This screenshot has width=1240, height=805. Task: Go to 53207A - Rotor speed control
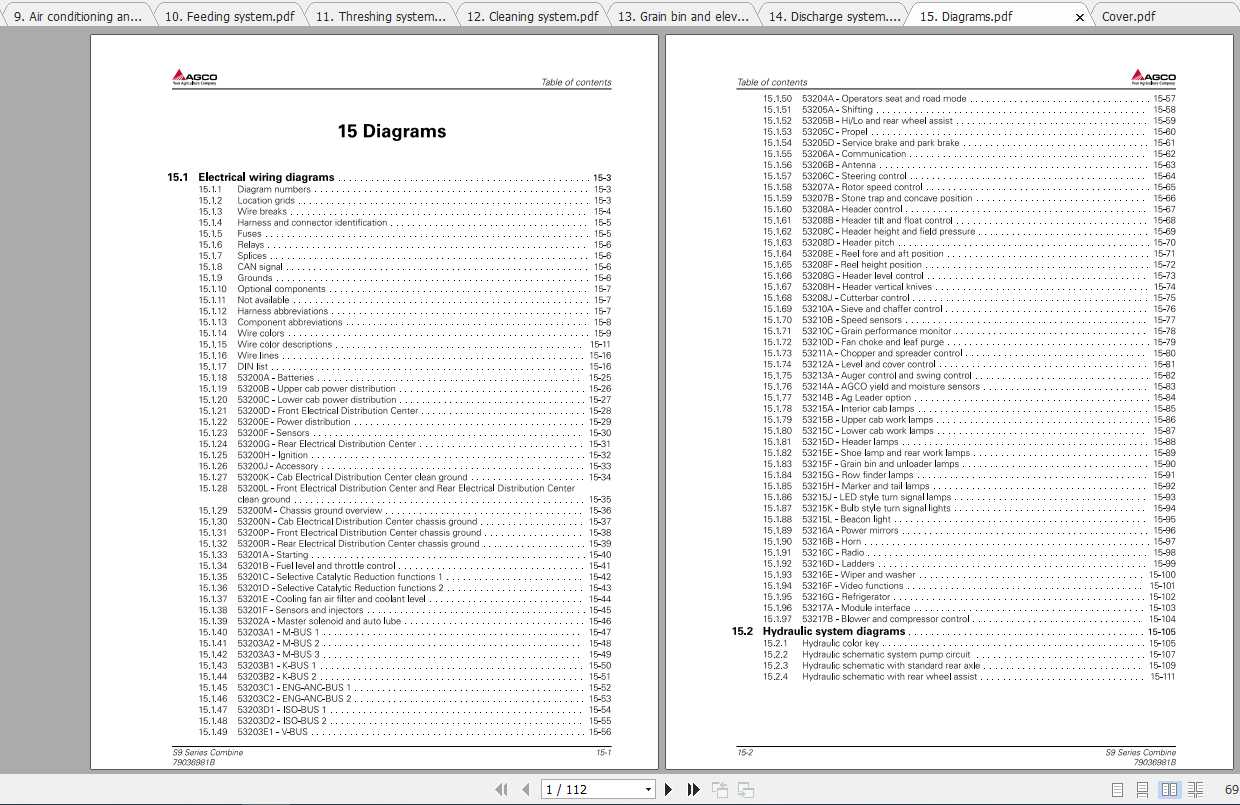tap(862, 187)
